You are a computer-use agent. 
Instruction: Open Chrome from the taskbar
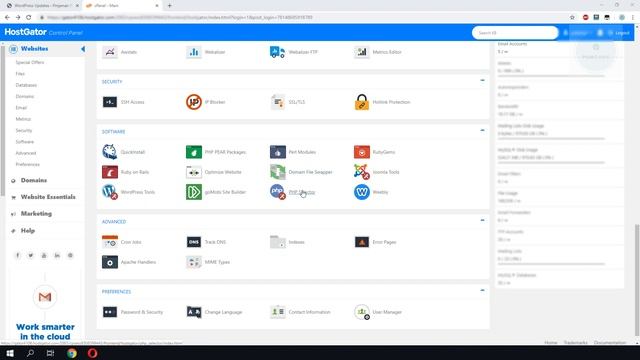pyautogui.click(x=72, y=353)
